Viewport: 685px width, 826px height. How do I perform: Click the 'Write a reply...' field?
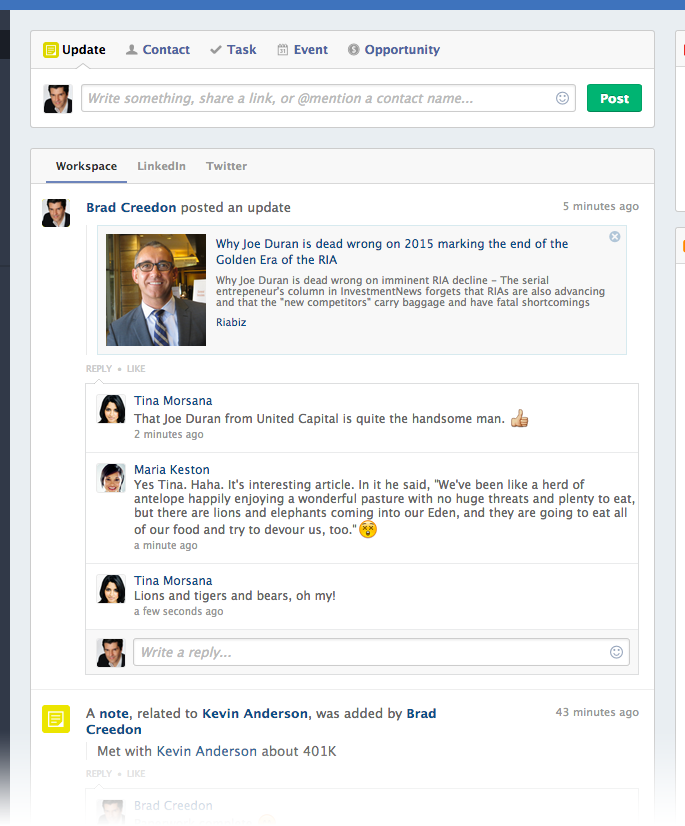(381, 652)
